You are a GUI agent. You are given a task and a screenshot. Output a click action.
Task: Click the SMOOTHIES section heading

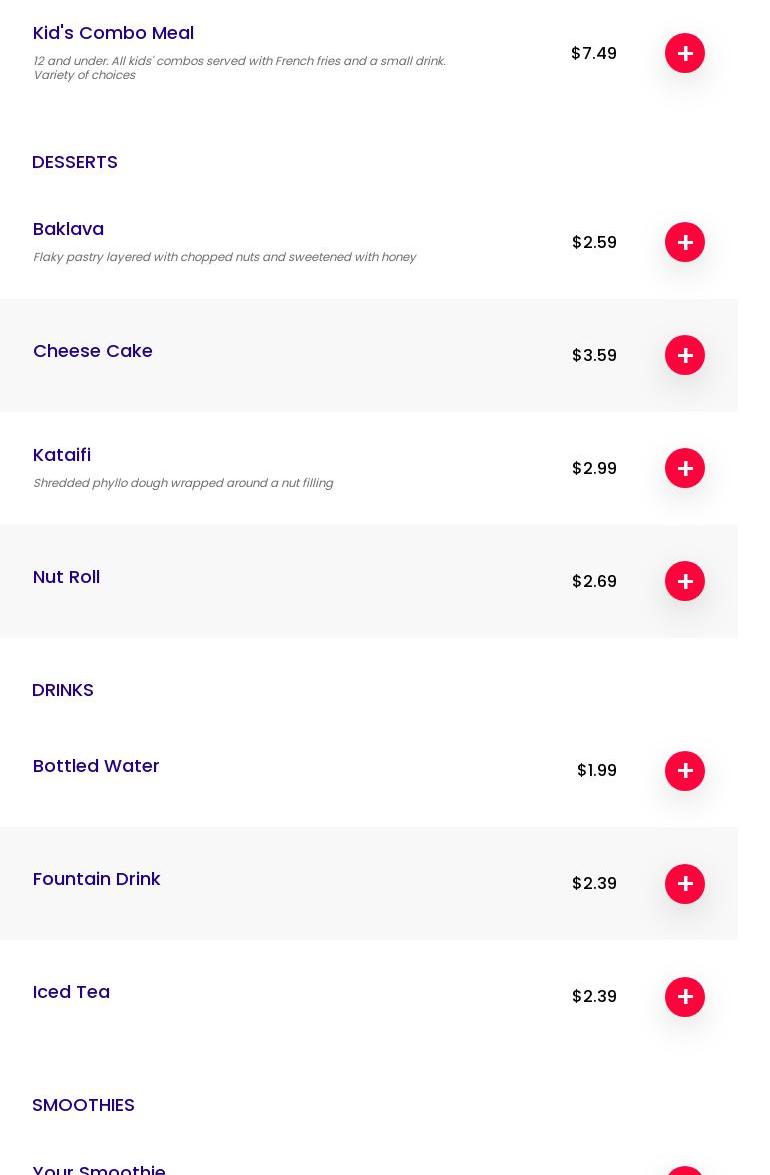coord(83,1105)
